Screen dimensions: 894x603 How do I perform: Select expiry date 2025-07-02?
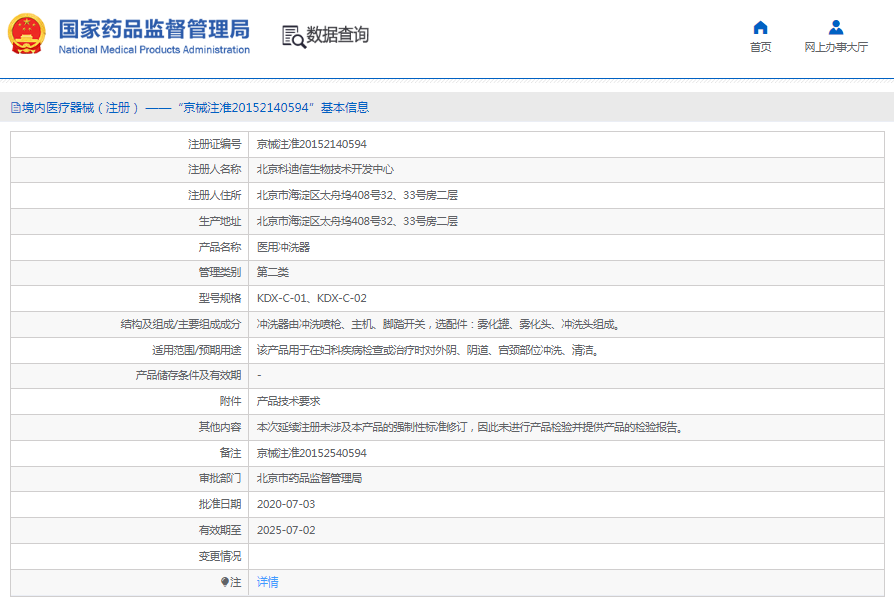coord(286,530)
